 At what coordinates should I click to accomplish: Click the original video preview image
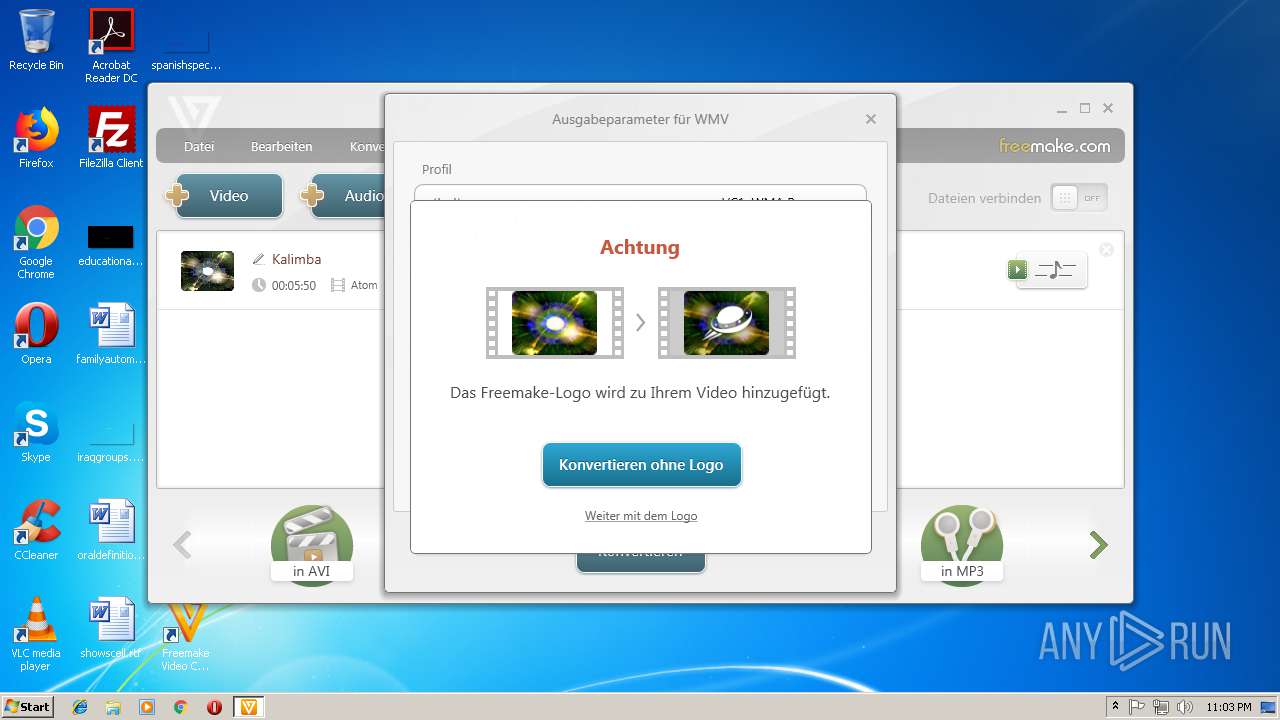[x=555, y=323]
